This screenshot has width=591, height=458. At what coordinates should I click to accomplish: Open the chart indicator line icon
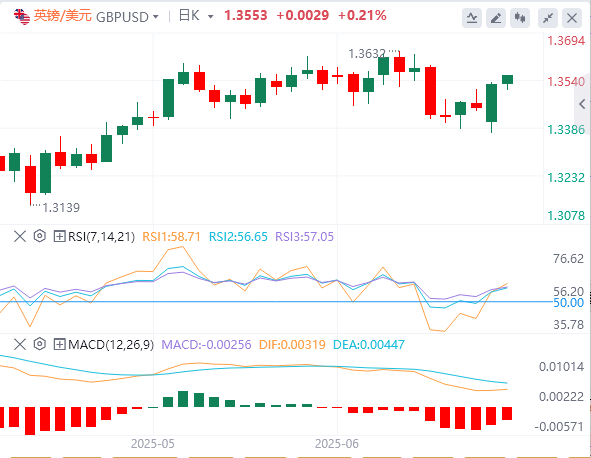pyautogui.click(x=472, y=18)
